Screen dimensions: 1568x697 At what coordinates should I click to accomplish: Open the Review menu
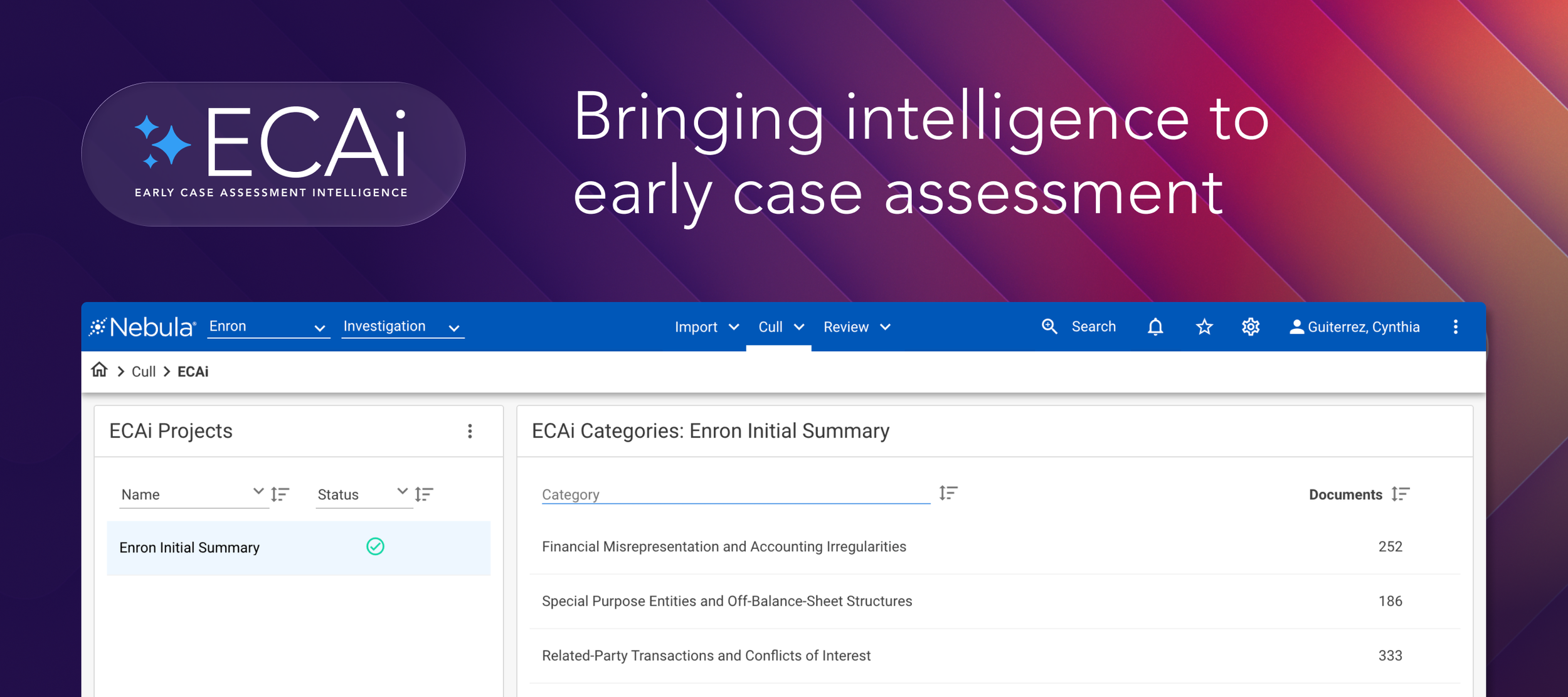tap(856, 327)
